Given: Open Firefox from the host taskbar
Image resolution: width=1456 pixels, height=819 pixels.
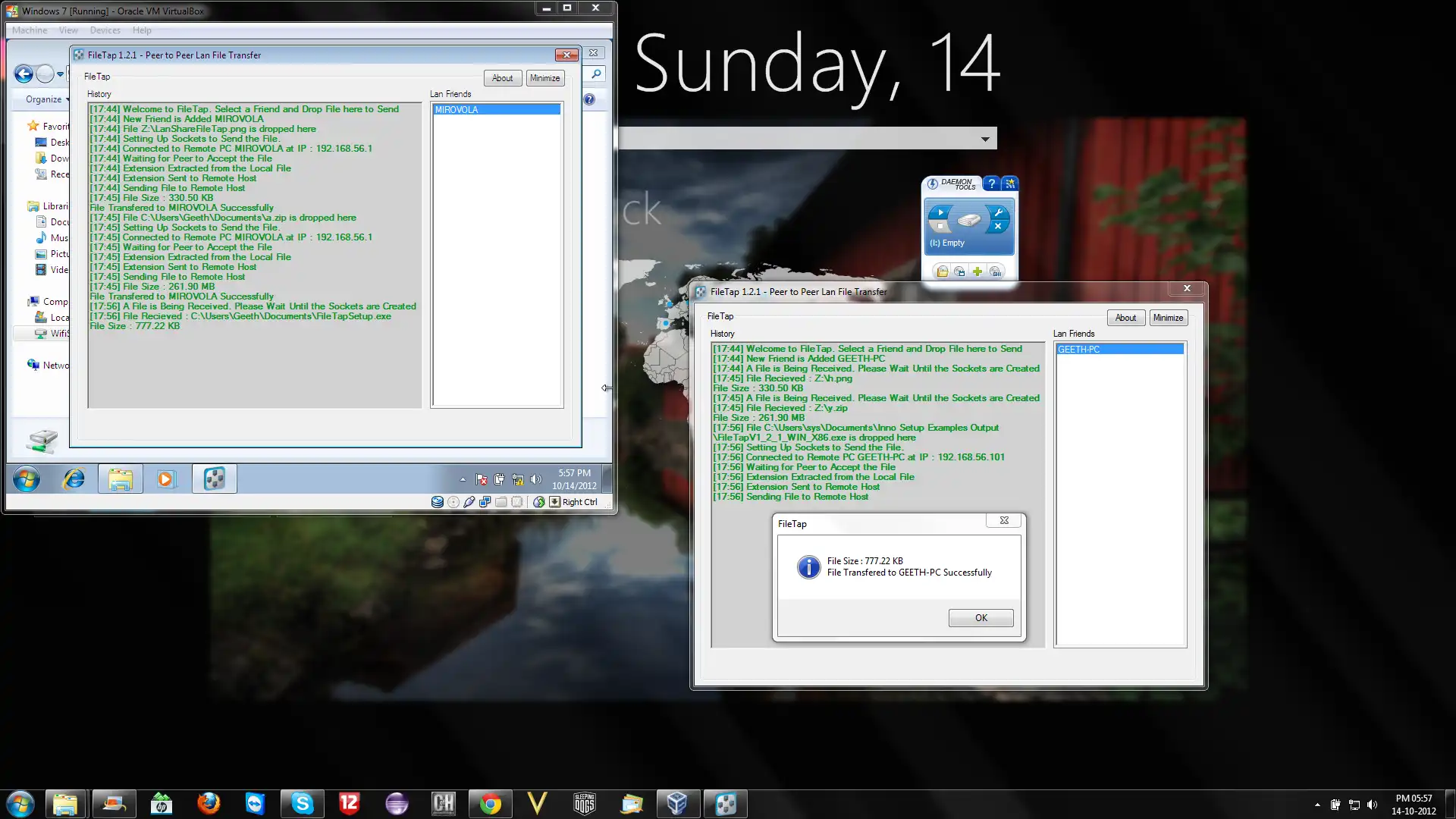Looking at the screenshot, I should coord(208,804).
